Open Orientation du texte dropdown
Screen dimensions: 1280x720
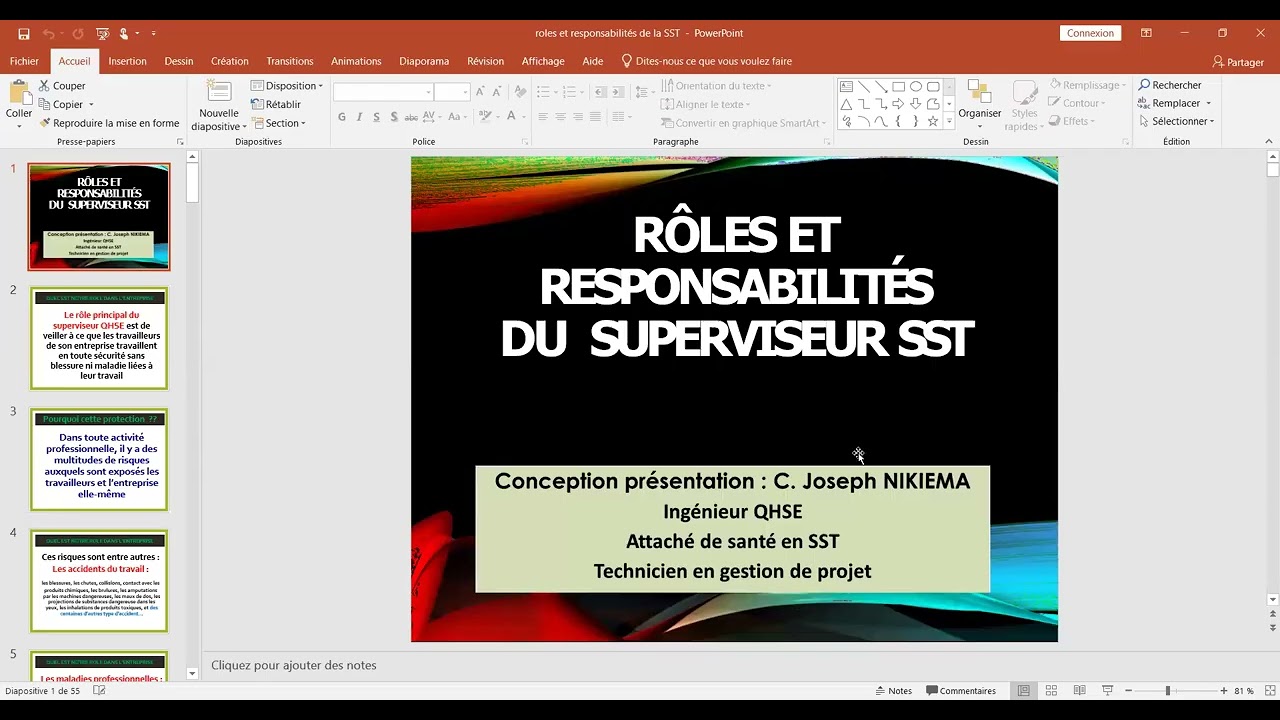715,86
